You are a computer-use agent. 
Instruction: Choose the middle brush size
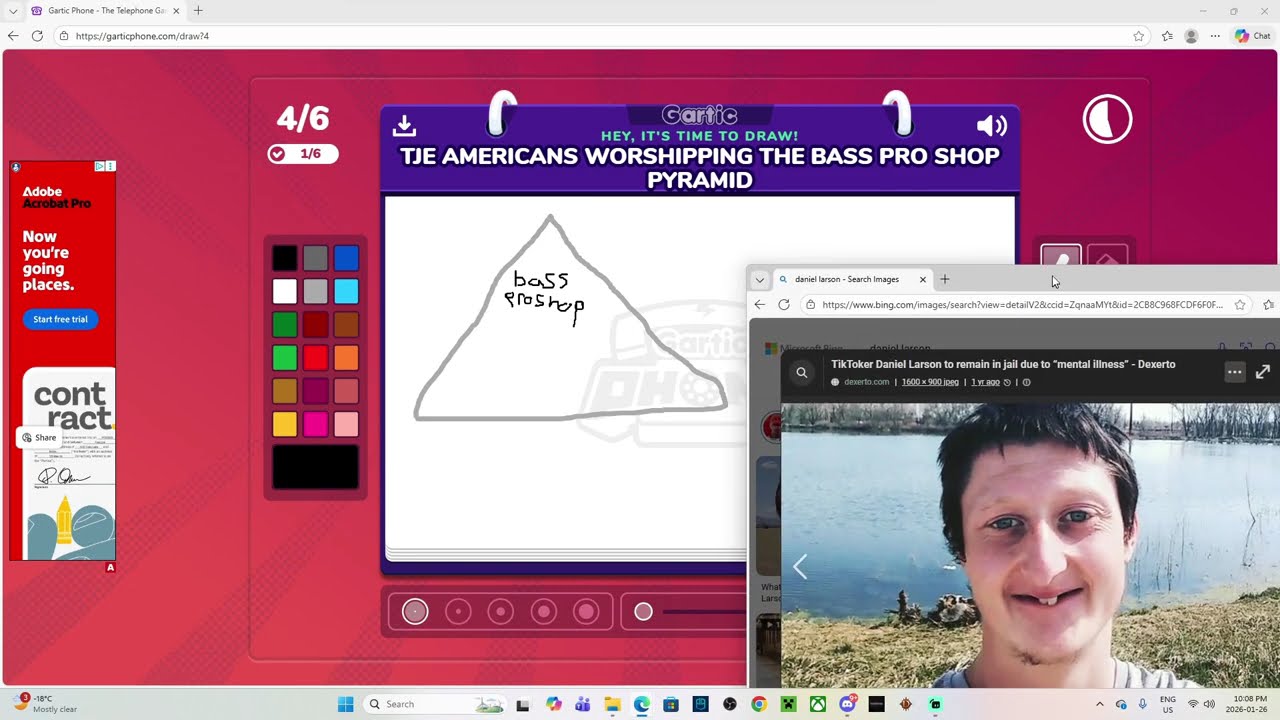[501, 611]
